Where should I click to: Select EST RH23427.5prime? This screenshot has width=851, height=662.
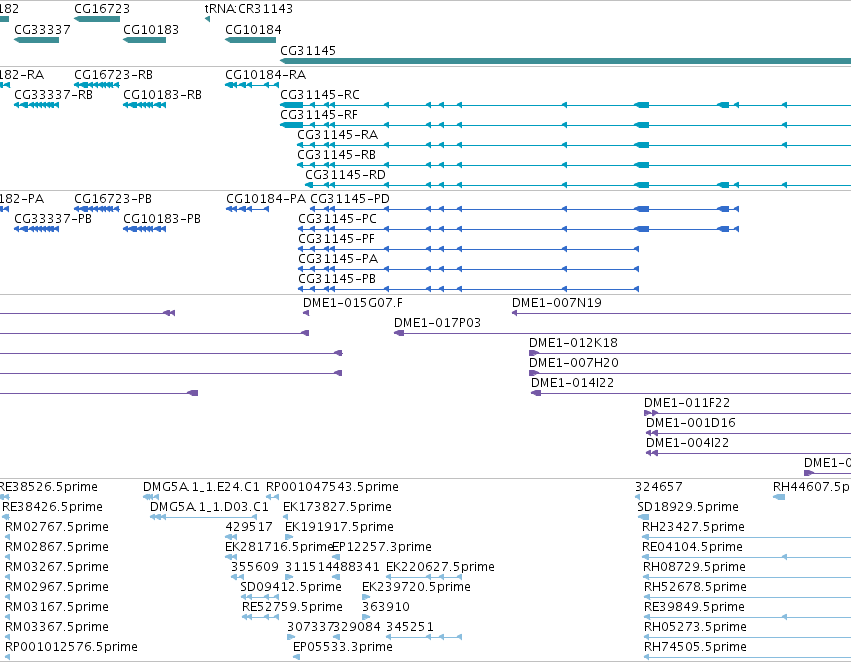pos(693,527)
